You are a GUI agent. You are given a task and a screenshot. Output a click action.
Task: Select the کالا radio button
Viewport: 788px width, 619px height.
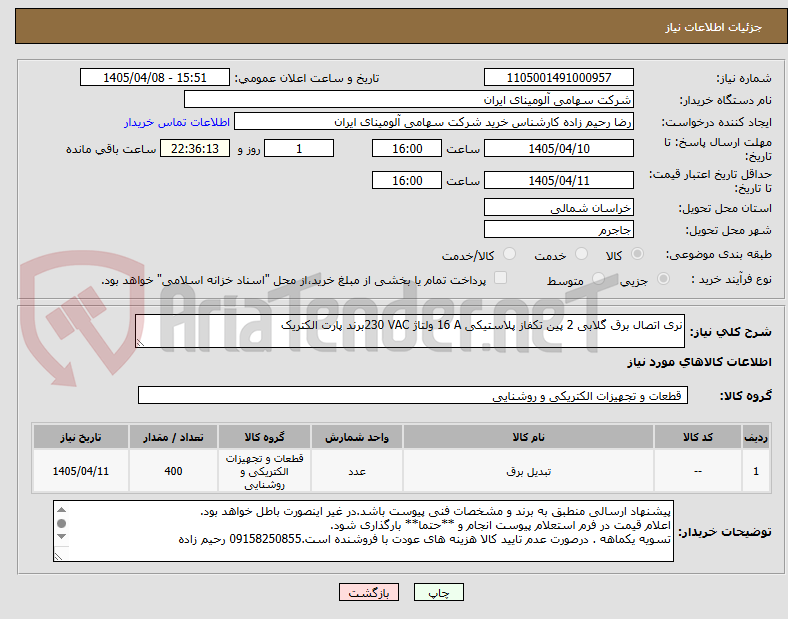coord(637,254)
